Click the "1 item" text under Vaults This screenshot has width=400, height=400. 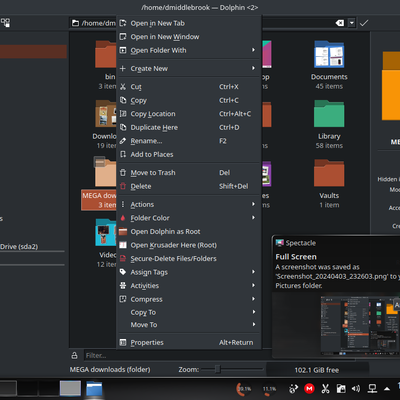coord(329,205)
